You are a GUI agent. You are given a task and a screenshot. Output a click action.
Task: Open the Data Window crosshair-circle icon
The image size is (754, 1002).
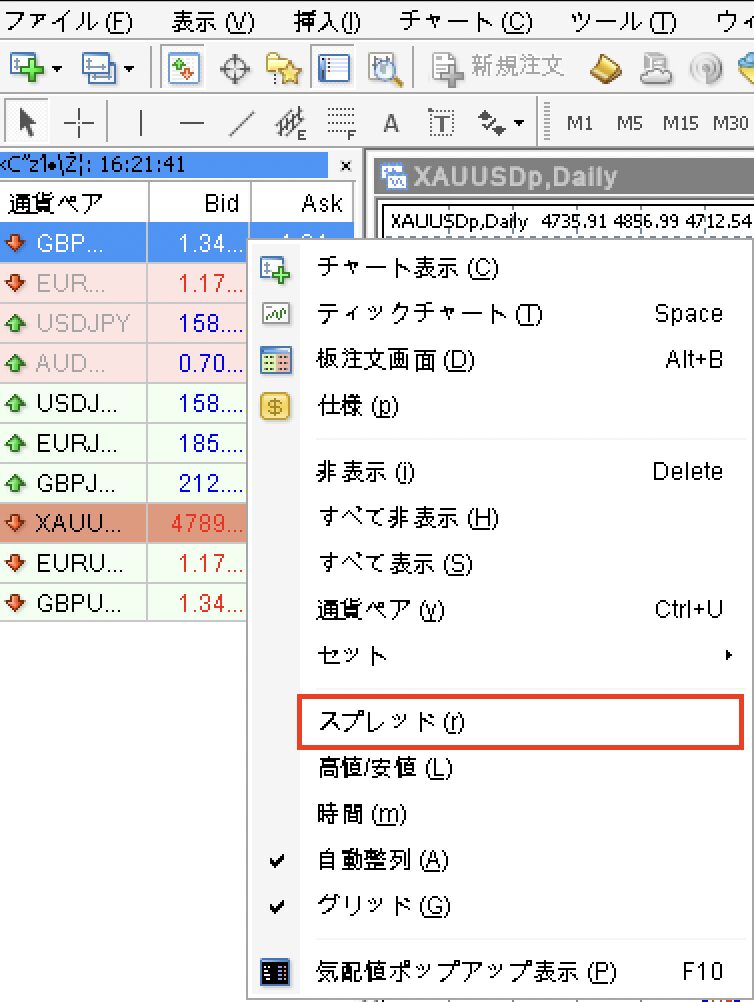(234, 68)
